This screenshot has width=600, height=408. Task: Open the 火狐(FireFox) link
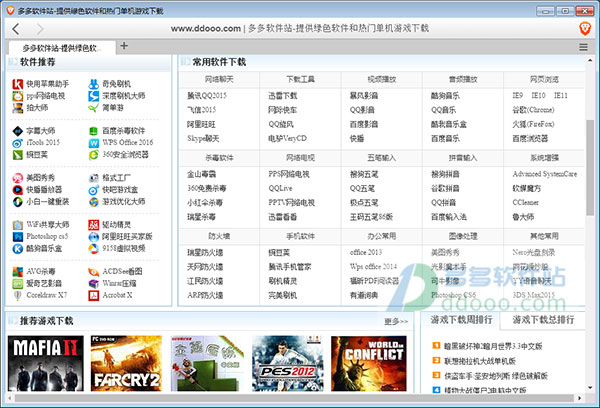533,124
